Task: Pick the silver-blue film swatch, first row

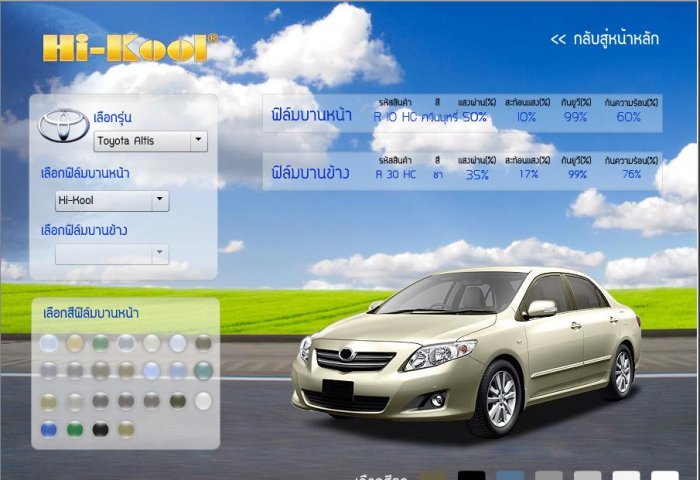Action: pos(126,343)
